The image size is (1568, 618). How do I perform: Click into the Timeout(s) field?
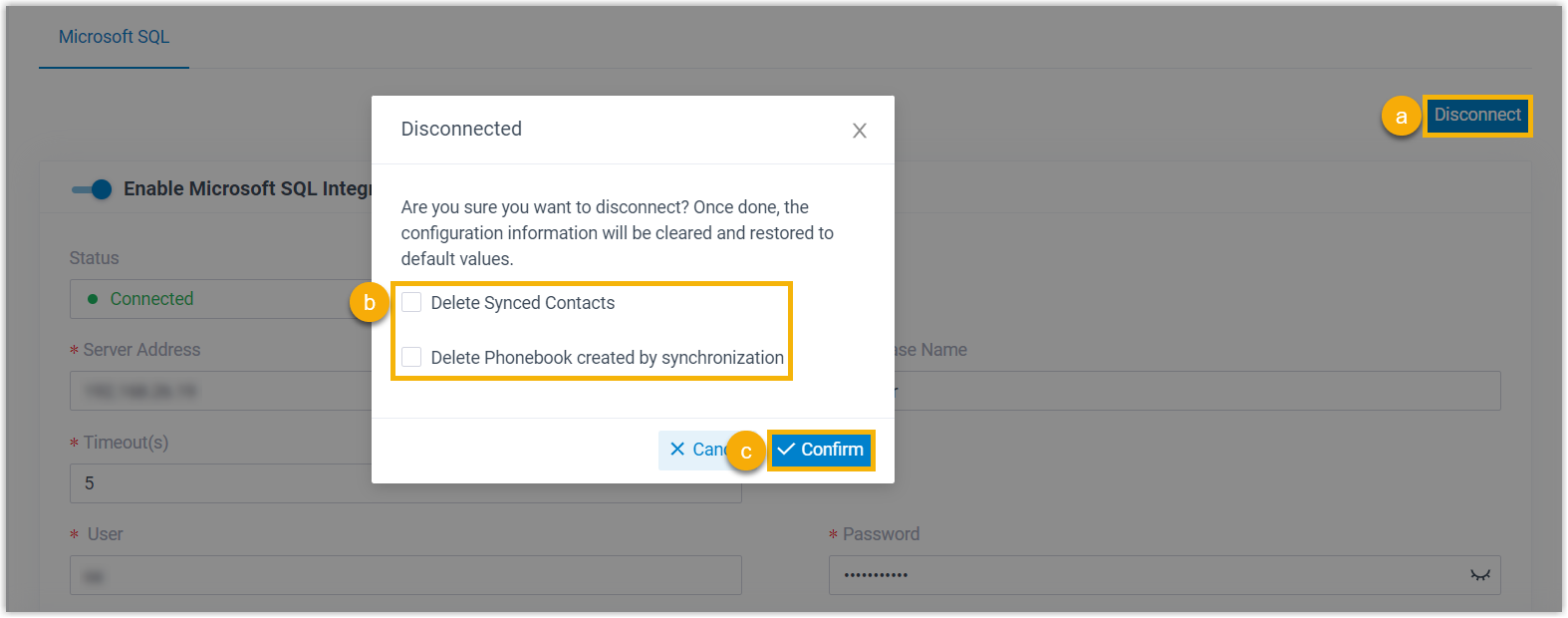(x=219, y=483)
